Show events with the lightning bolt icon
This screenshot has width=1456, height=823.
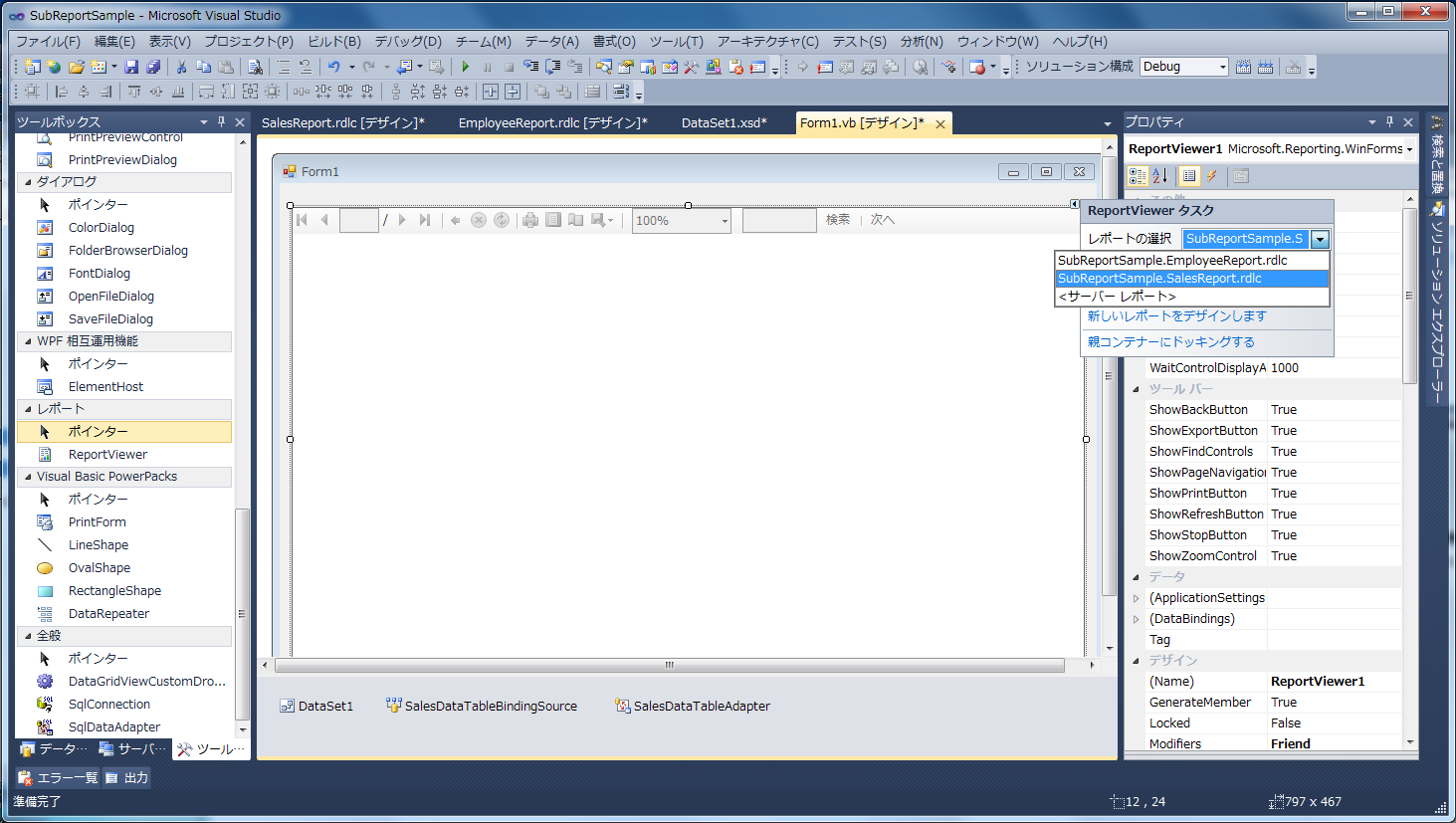pyautogui.click(x=1212, y=176)
